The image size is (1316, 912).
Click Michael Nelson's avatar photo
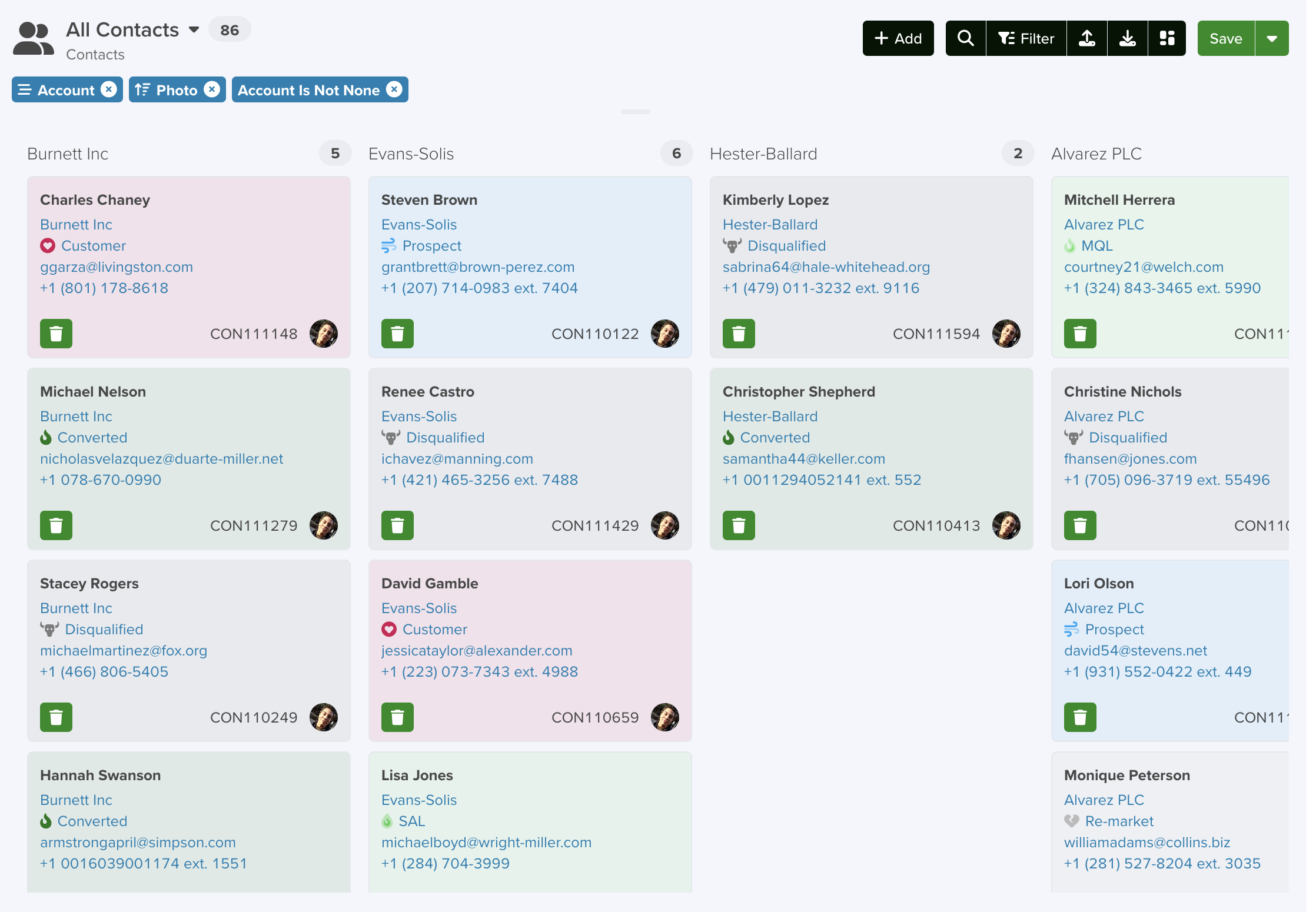click(x=324, y=525)
